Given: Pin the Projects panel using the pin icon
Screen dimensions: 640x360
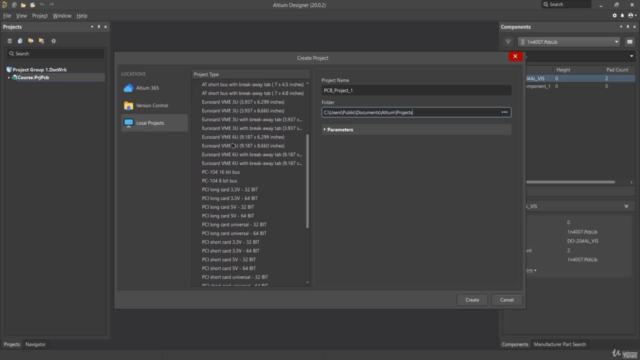Looking at the screenshot, I should click(98, 27).
